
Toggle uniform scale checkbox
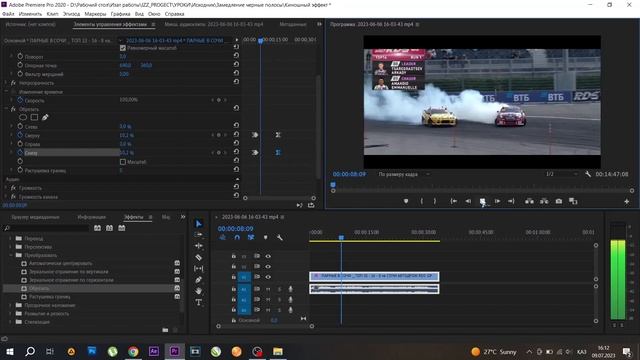click(x=122, y=48)
